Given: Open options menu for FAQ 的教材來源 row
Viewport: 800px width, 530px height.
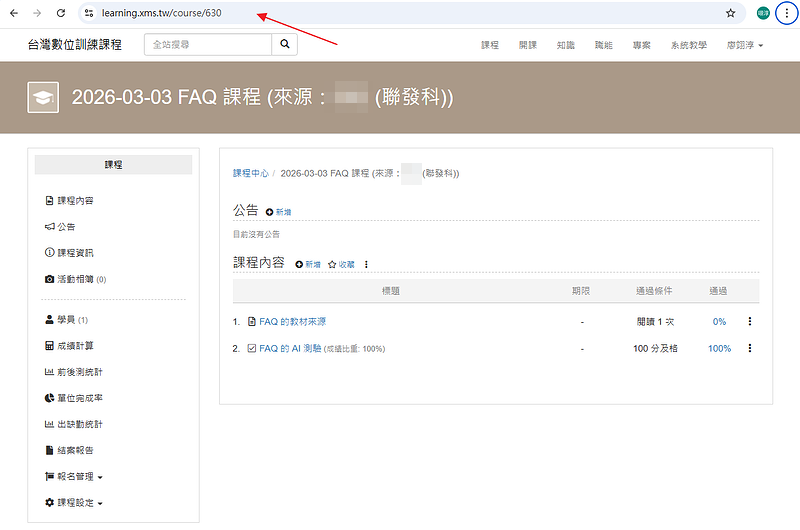Looking at the screenshot, I should click(749, 322).
